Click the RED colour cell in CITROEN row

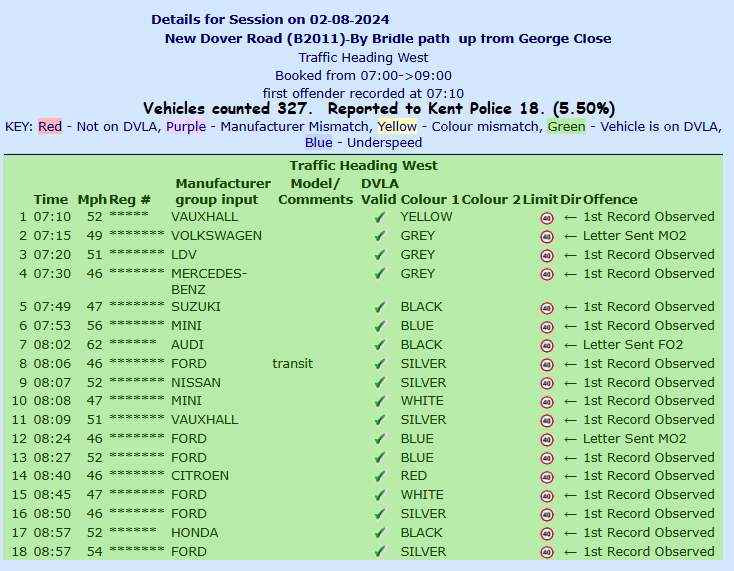pyautogui.click(x=414, y=476)
